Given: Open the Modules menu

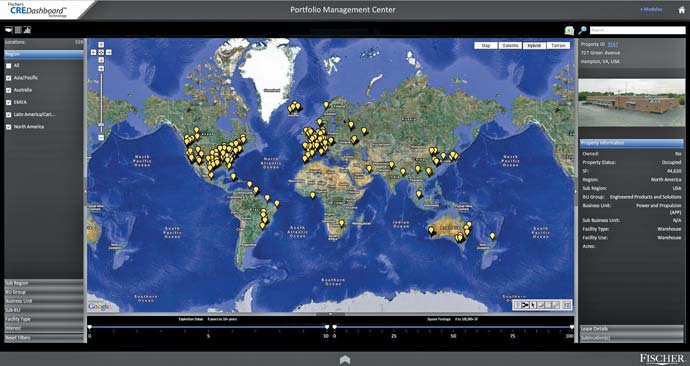Looking at the screenshot, I should click(651, 9).
